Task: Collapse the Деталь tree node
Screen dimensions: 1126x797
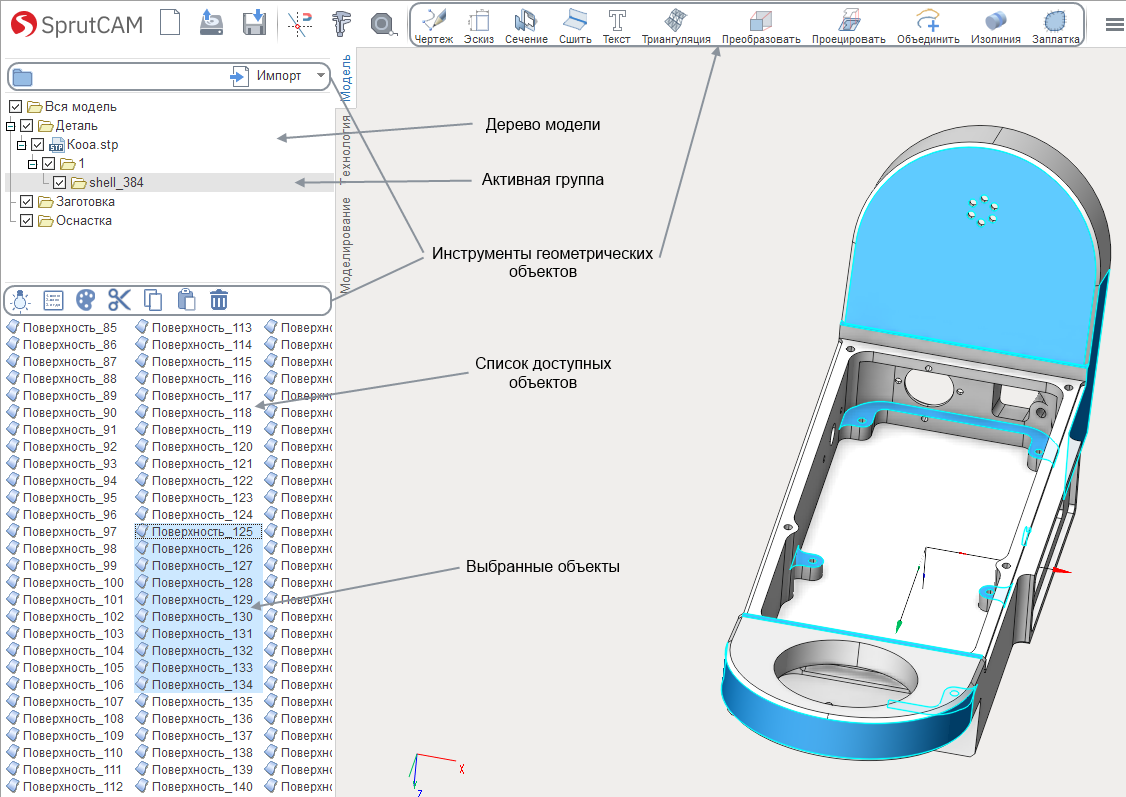Action: click(x=11, y=126)
